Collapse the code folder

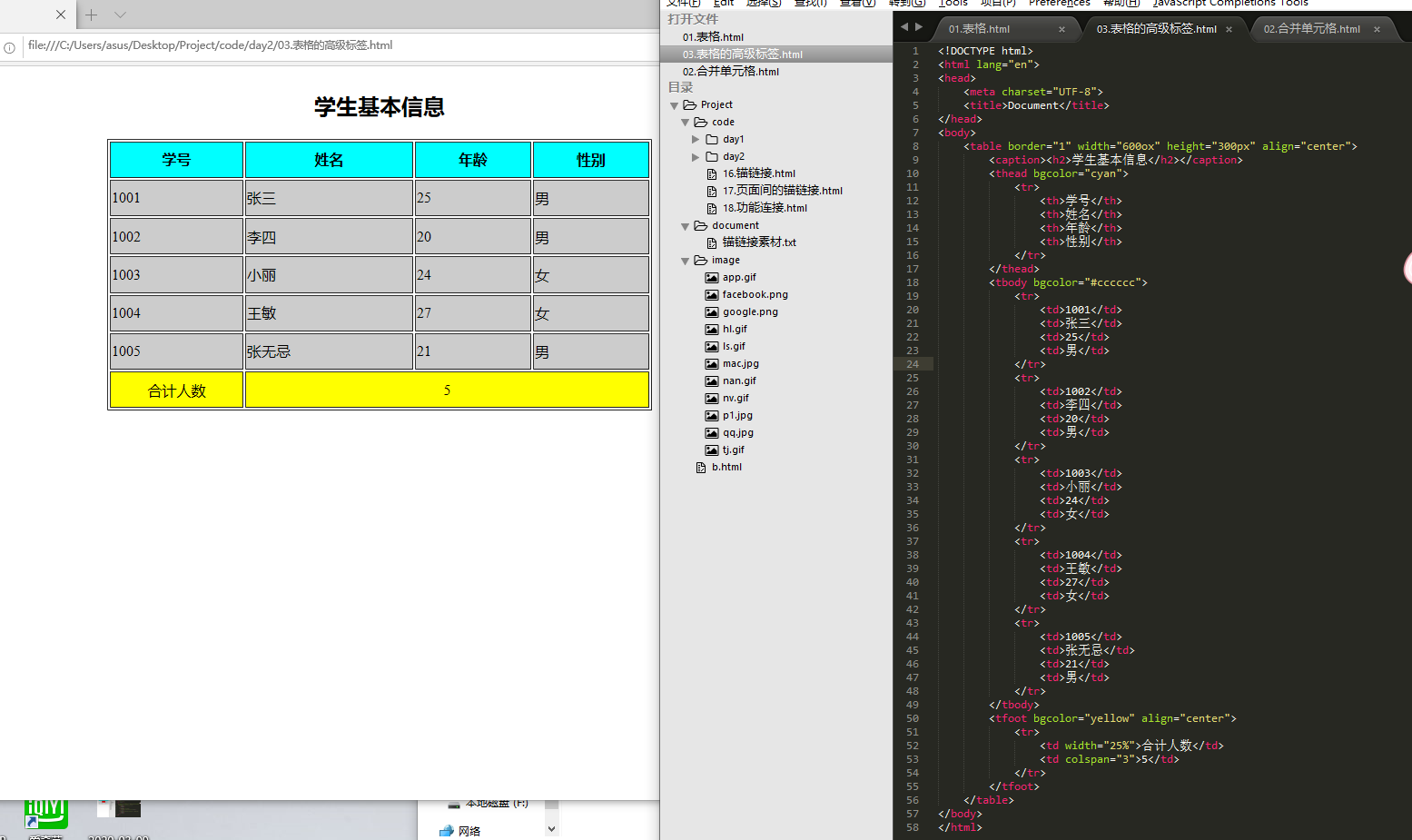pos(686,123)
